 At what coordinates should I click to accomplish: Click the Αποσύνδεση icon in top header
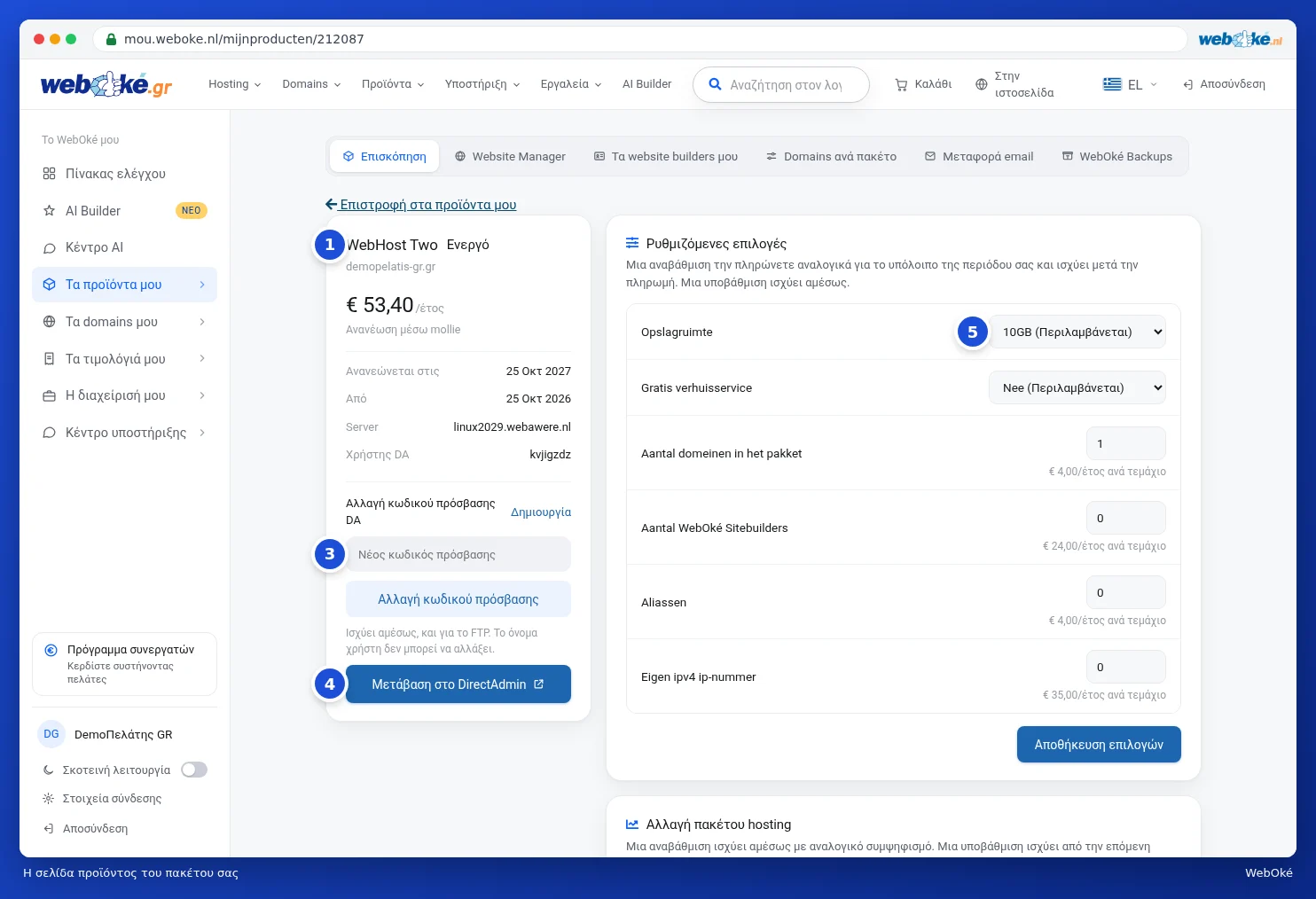point(1188,84)
